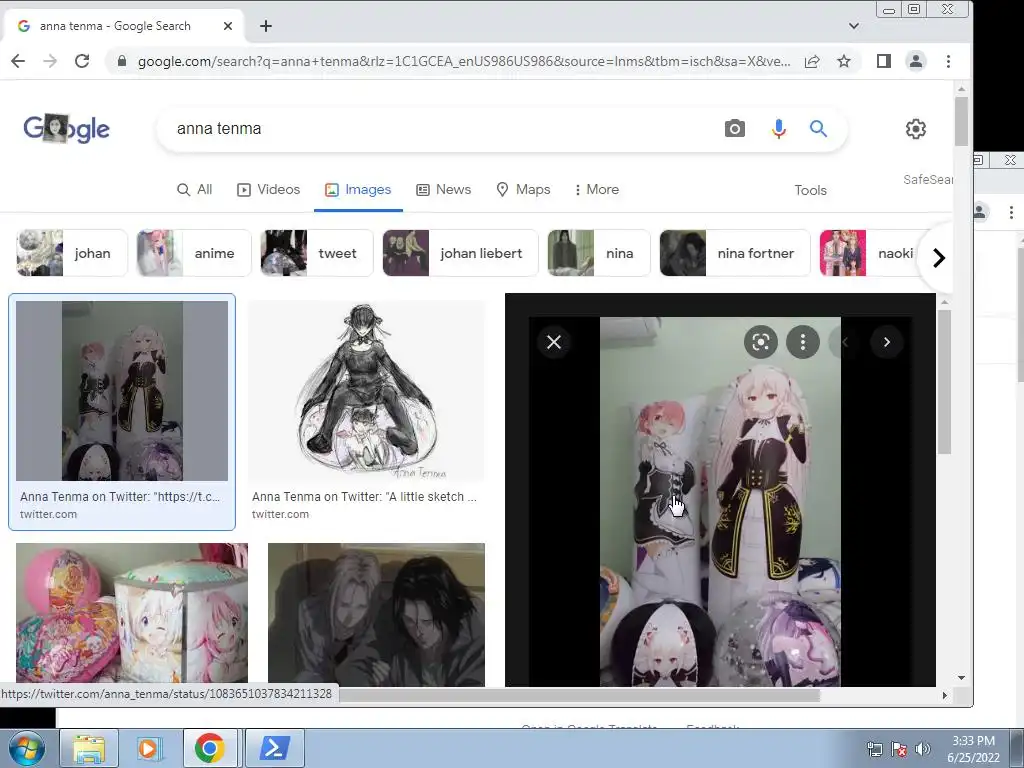Open Google quick settings gear
This screenshot has width=1024, height=768.
click(x=916, y=129)
